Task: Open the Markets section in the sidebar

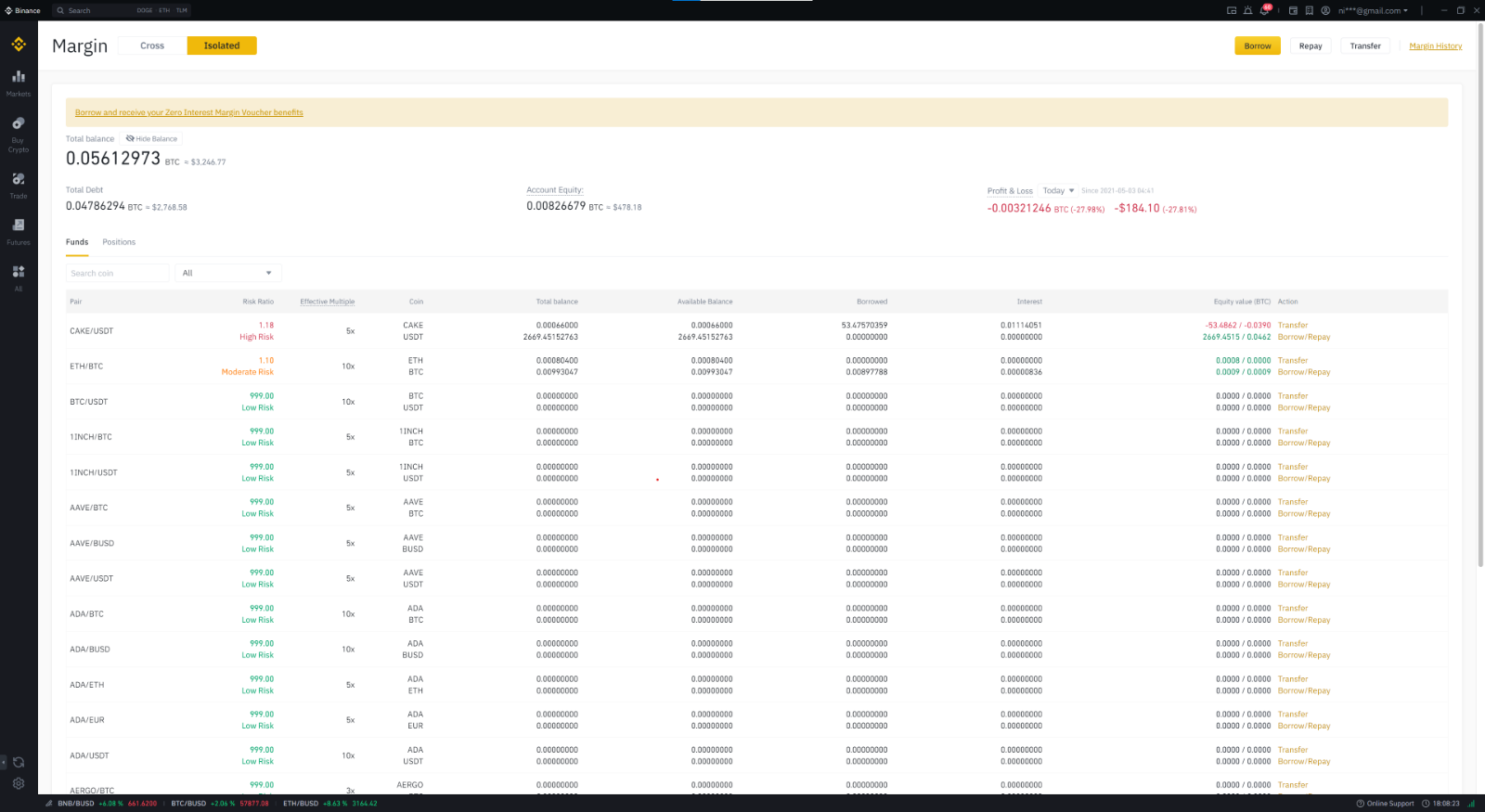Action: pos(19,83)
